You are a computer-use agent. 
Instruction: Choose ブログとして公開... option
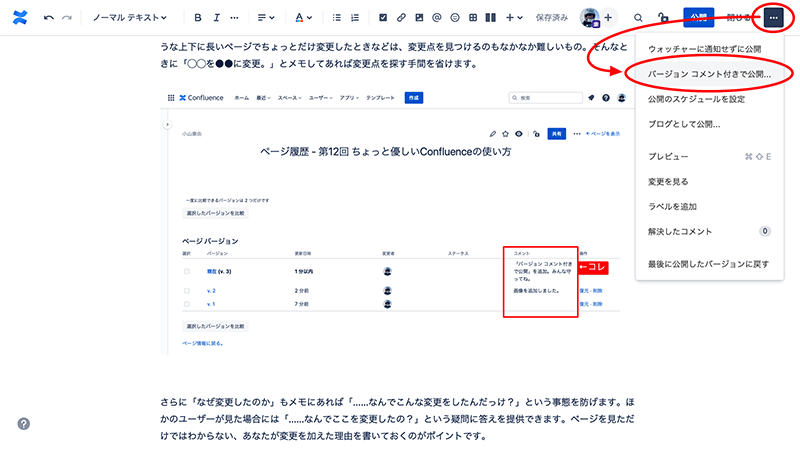(x=710, y=124)
